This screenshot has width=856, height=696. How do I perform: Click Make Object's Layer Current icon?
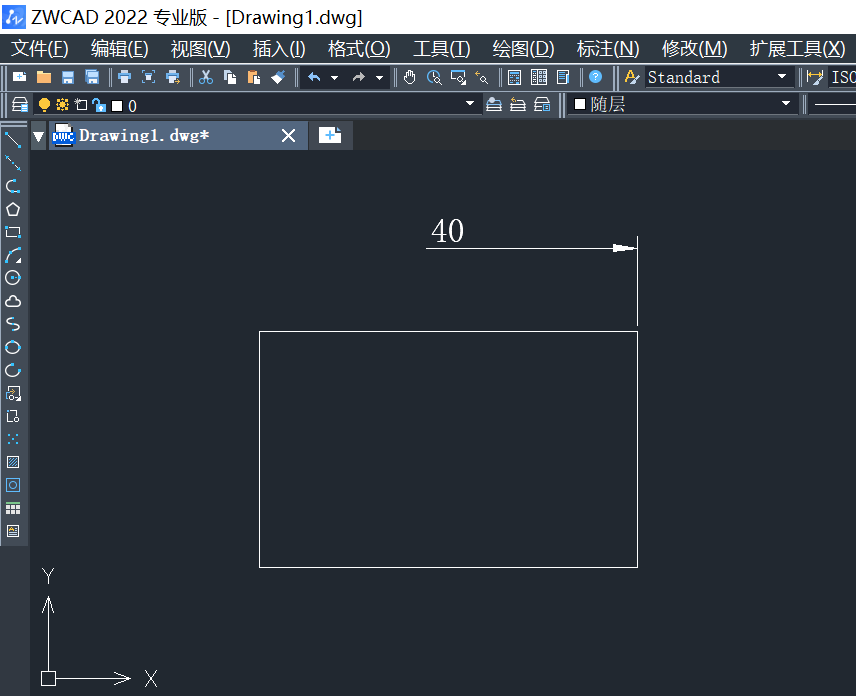(x=494, y=104)
